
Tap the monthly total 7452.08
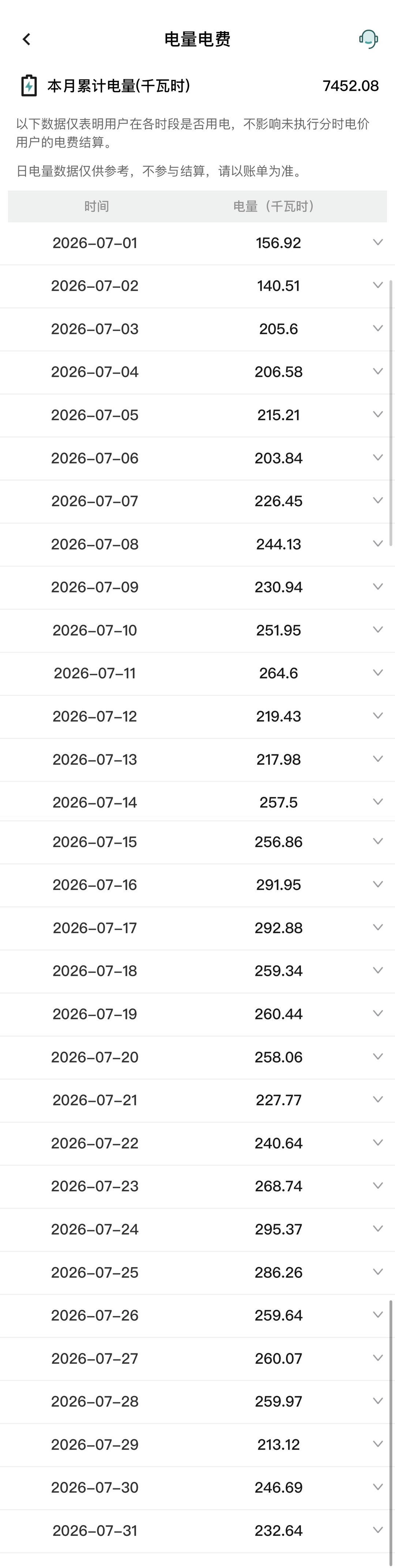point(351,86)
